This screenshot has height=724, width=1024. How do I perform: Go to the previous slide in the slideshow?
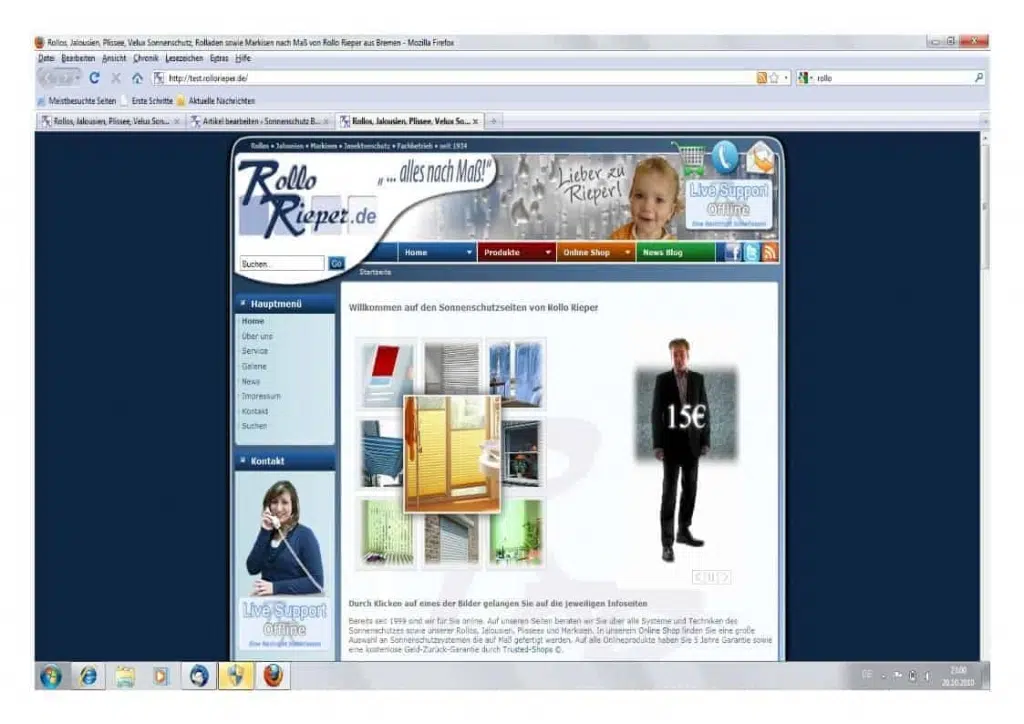(698, 577)
